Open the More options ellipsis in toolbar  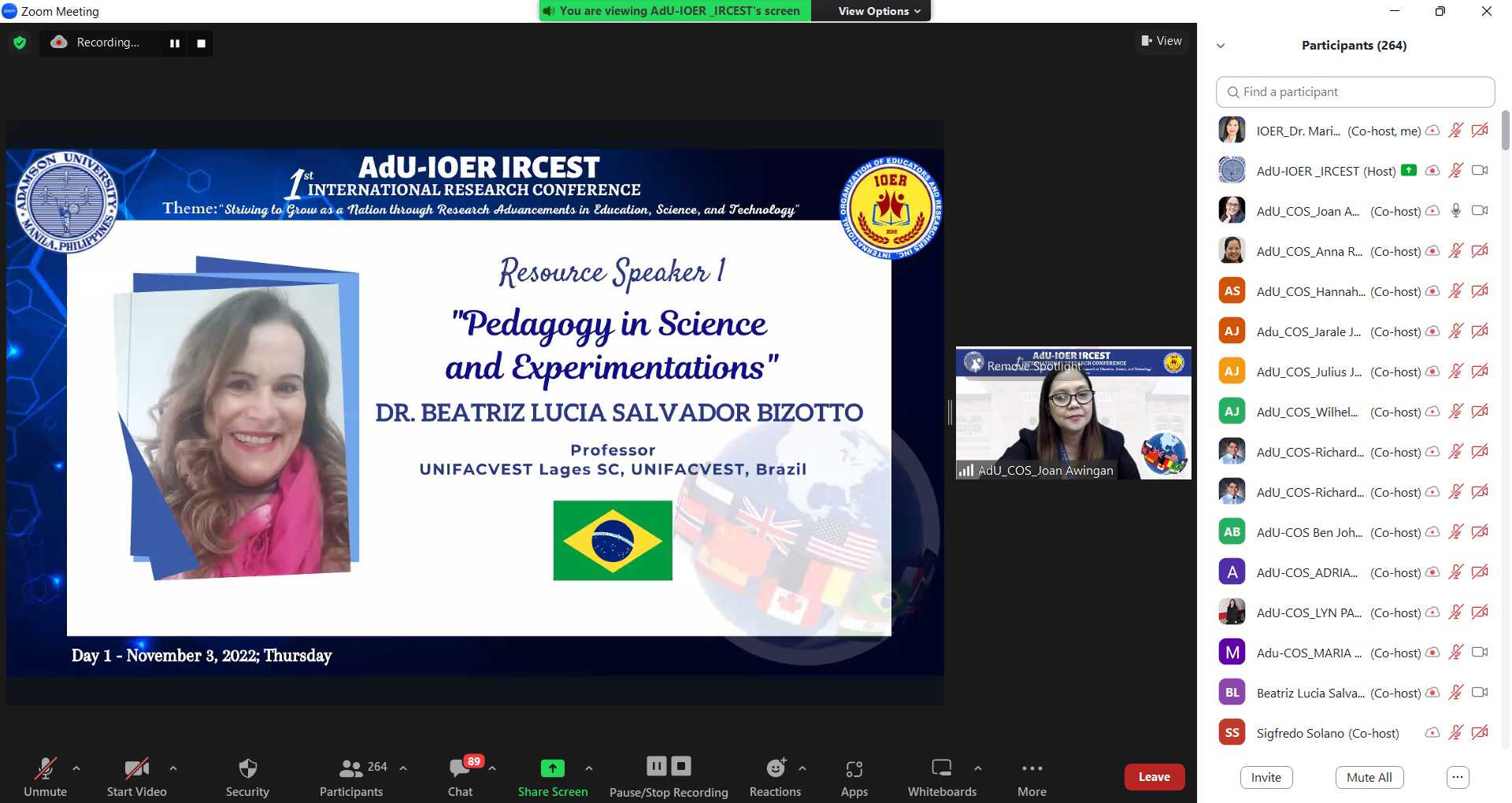tap(1032, 768)
